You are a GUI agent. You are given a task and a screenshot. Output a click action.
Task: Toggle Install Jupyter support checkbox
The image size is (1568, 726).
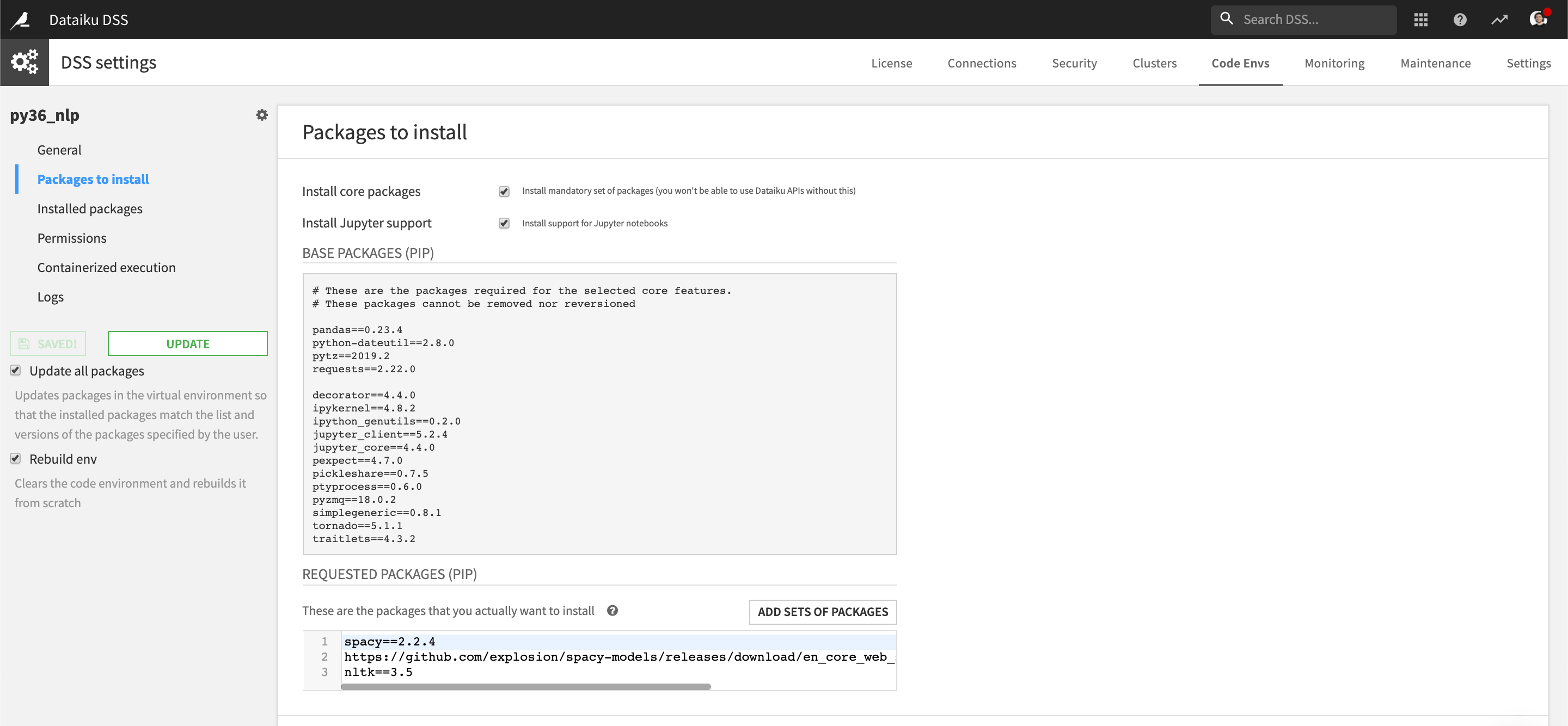(504, 223)
